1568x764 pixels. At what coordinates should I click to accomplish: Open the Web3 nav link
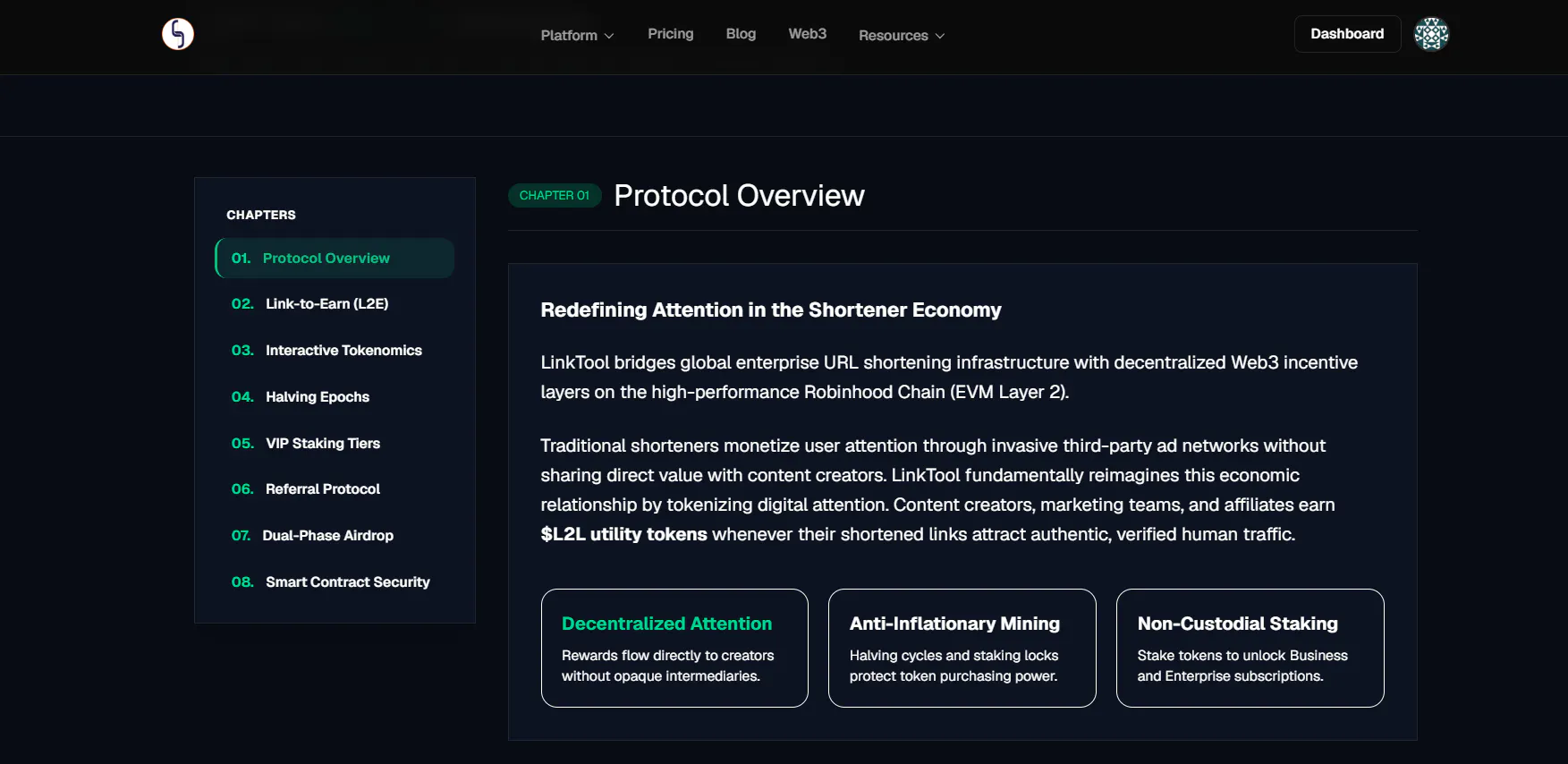click(x=807, y=34)
